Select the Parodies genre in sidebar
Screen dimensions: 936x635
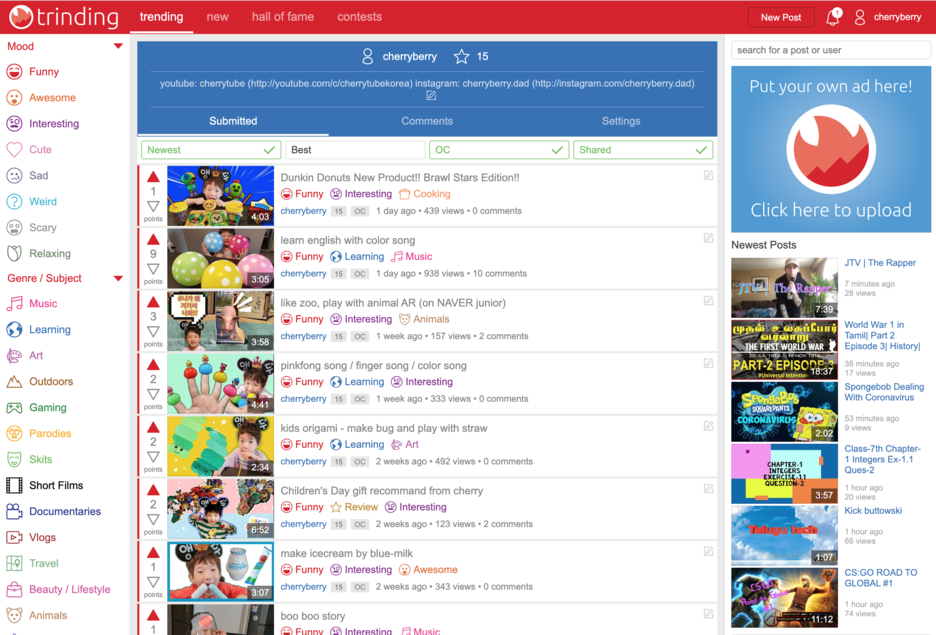pos(50,433)
